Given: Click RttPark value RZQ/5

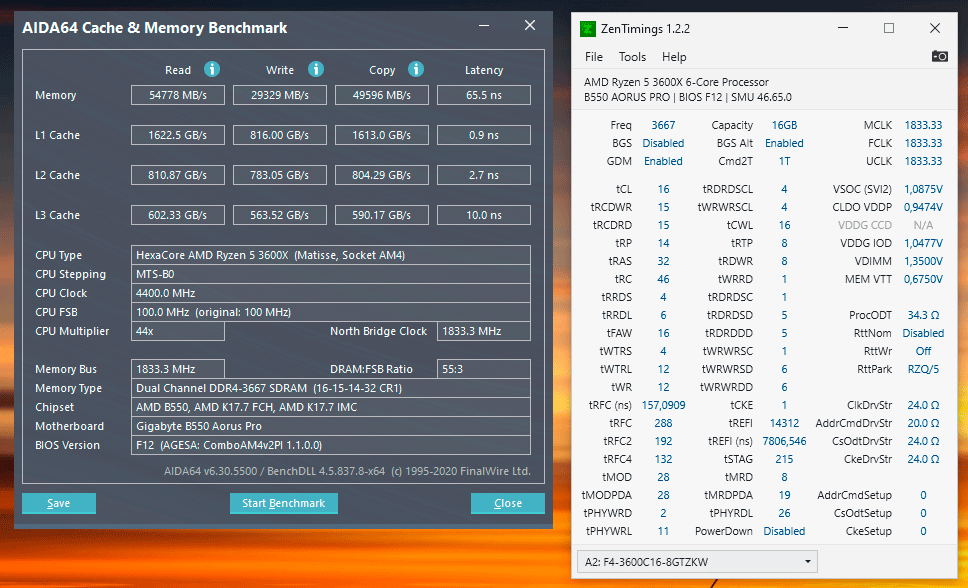Looking at the screenshot, I should [x=924, y=369].
